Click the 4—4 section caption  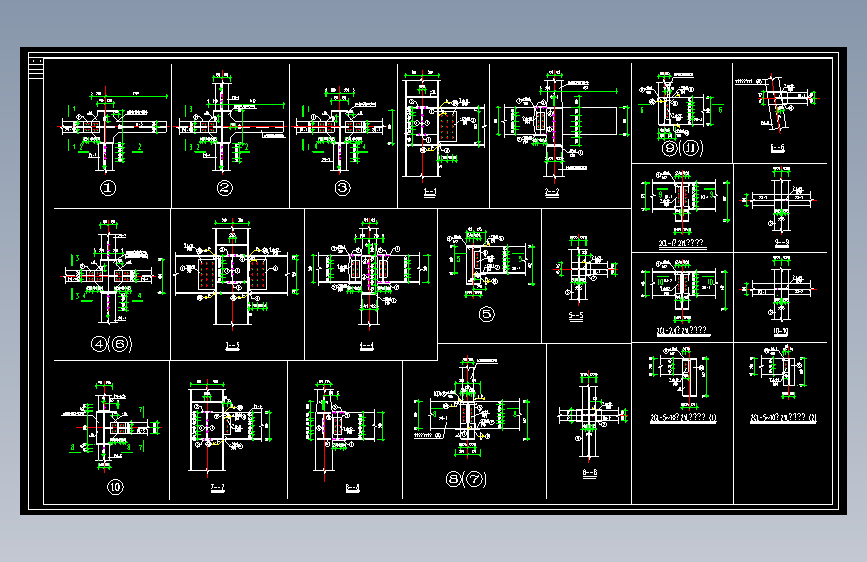tap(367, 346)
